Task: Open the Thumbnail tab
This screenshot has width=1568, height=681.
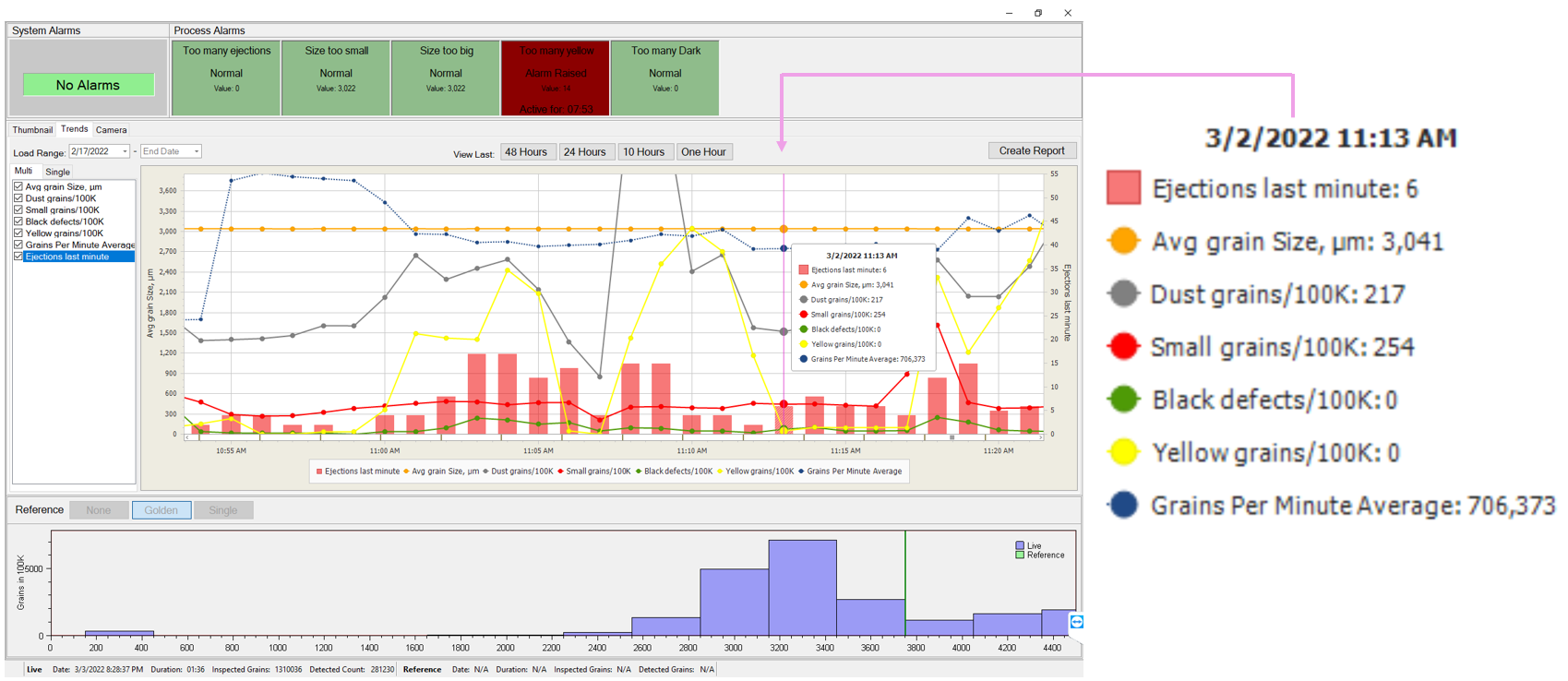Action: (32, 130)
